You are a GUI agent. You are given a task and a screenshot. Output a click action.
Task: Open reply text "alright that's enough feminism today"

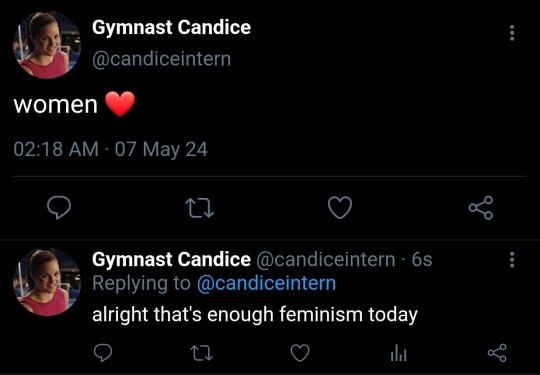pos(255,314)
